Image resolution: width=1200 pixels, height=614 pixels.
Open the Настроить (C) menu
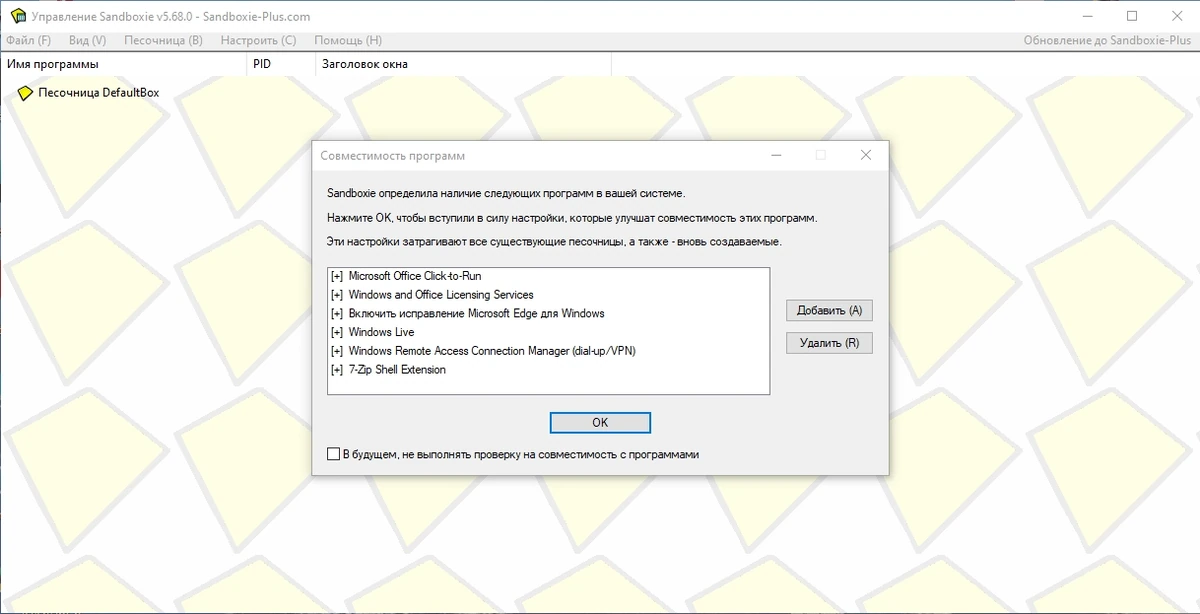click(x=259, y=41)
